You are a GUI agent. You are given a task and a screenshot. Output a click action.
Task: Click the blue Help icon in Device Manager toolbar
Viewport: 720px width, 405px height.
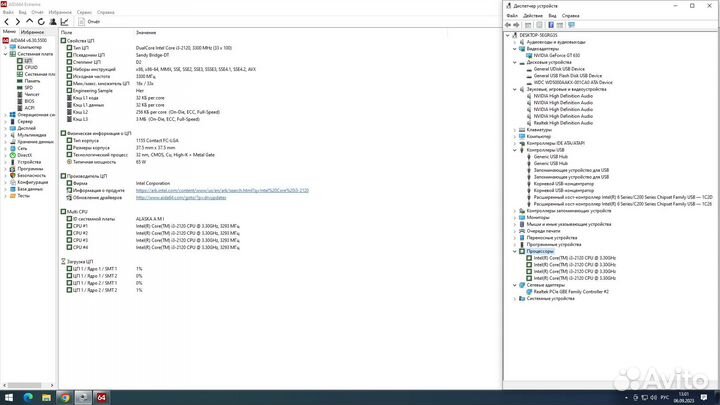551,25
